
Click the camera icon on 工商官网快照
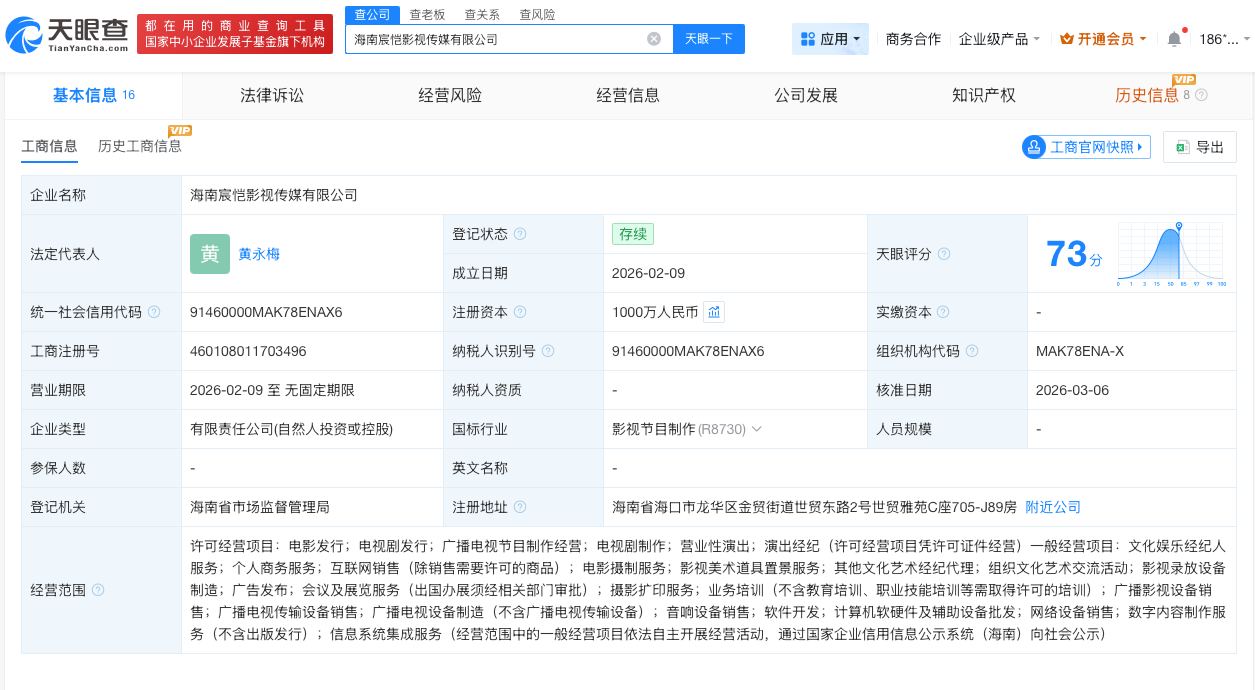(x=1035, y=147)
